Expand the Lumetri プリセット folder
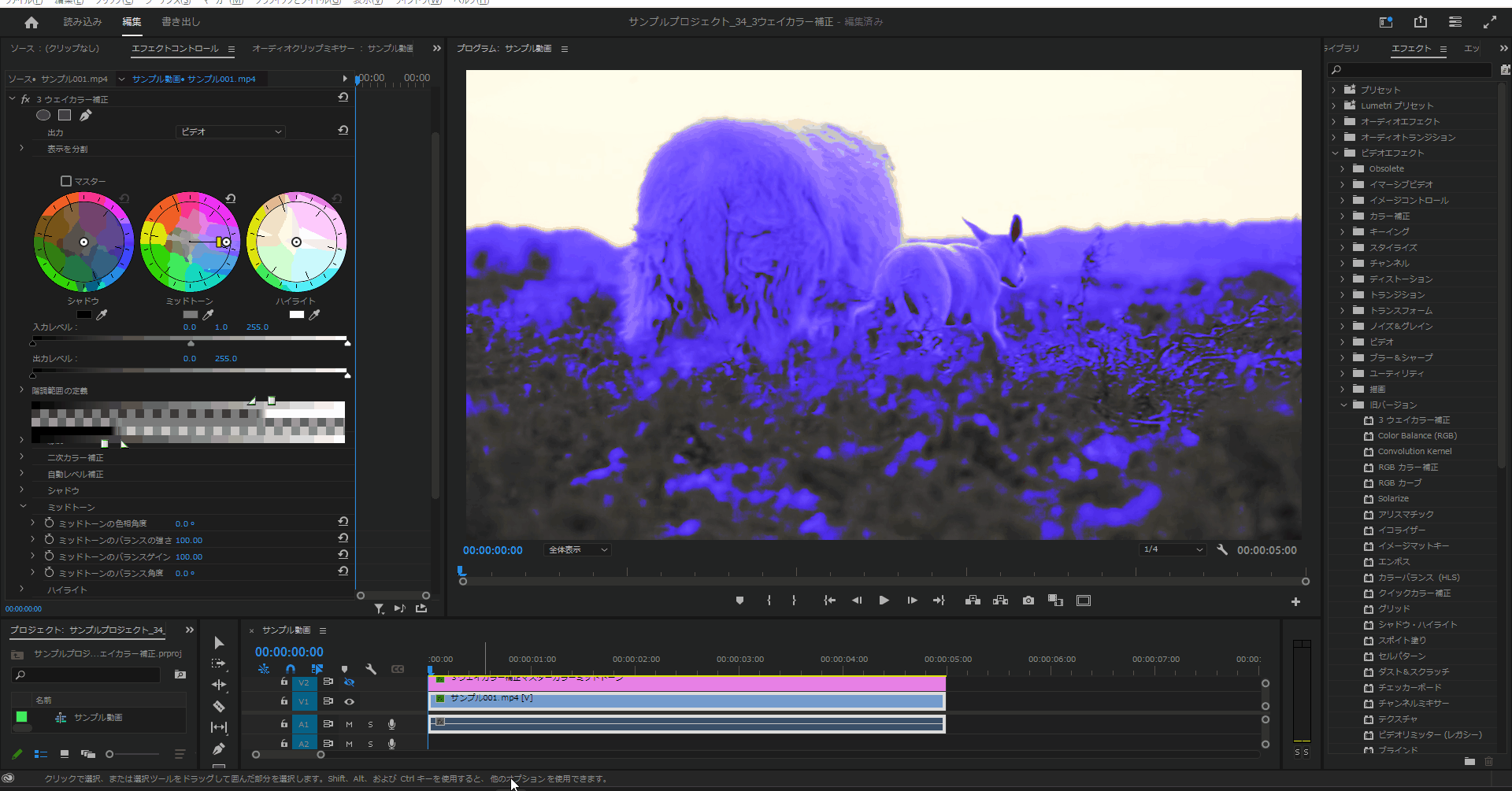Image resolution: width=1512 pixels, height=791 pixels. coord(1333,105)
